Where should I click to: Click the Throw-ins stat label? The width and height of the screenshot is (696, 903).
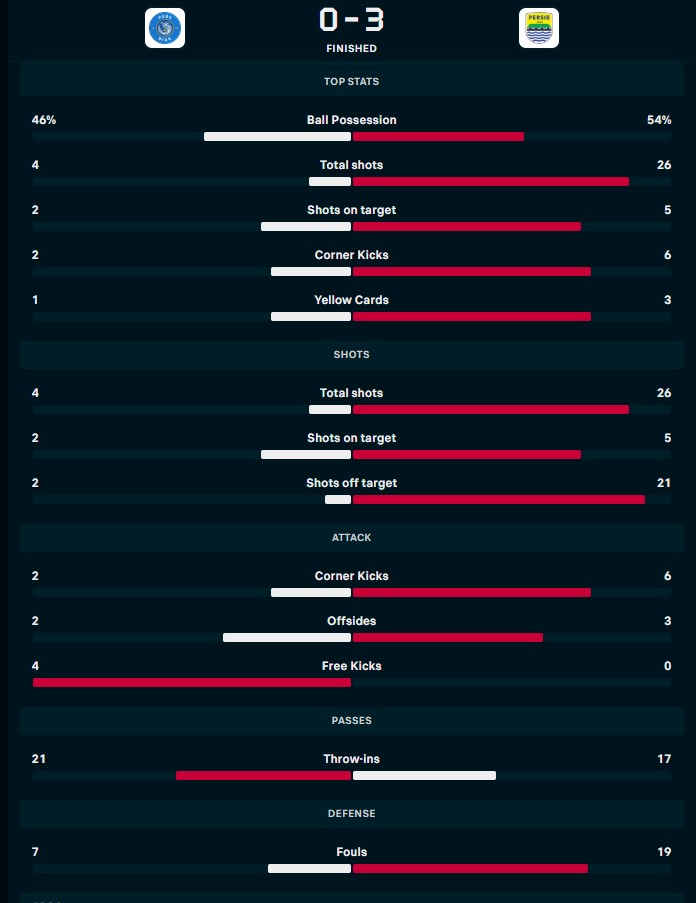click(x=351, y=759)
